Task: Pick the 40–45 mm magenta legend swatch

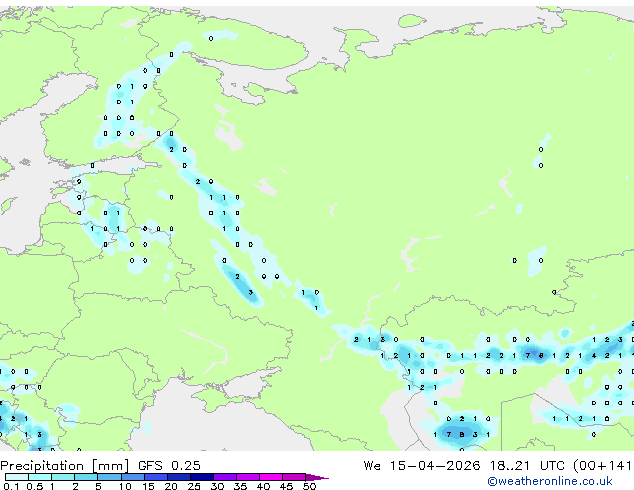Action: 271,477
